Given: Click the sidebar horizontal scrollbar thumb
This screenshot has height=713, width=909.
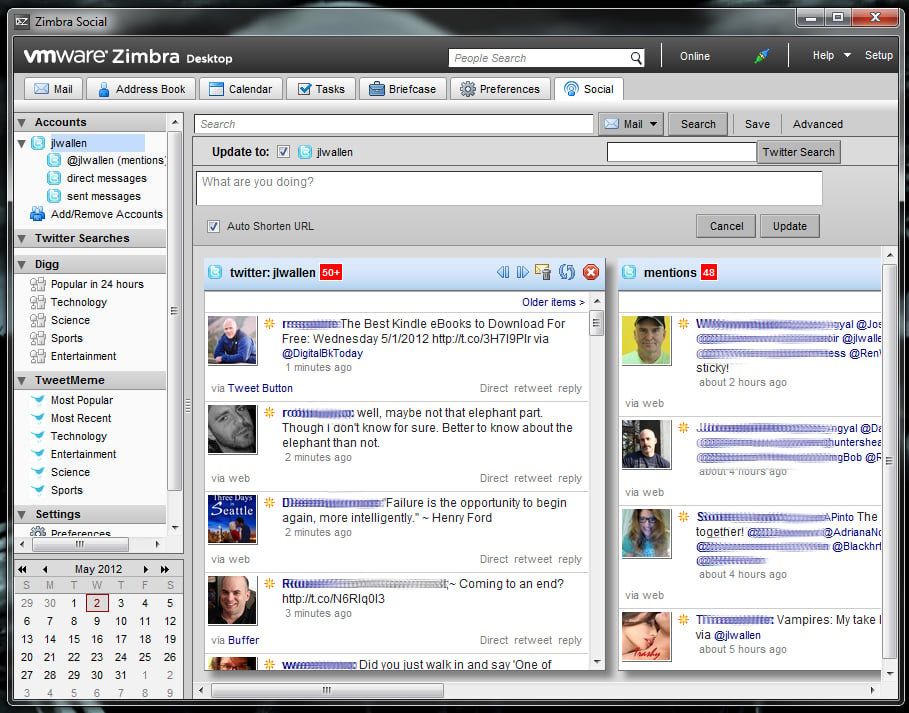Looking at the screenshot, I should click(x=81, y=544).
